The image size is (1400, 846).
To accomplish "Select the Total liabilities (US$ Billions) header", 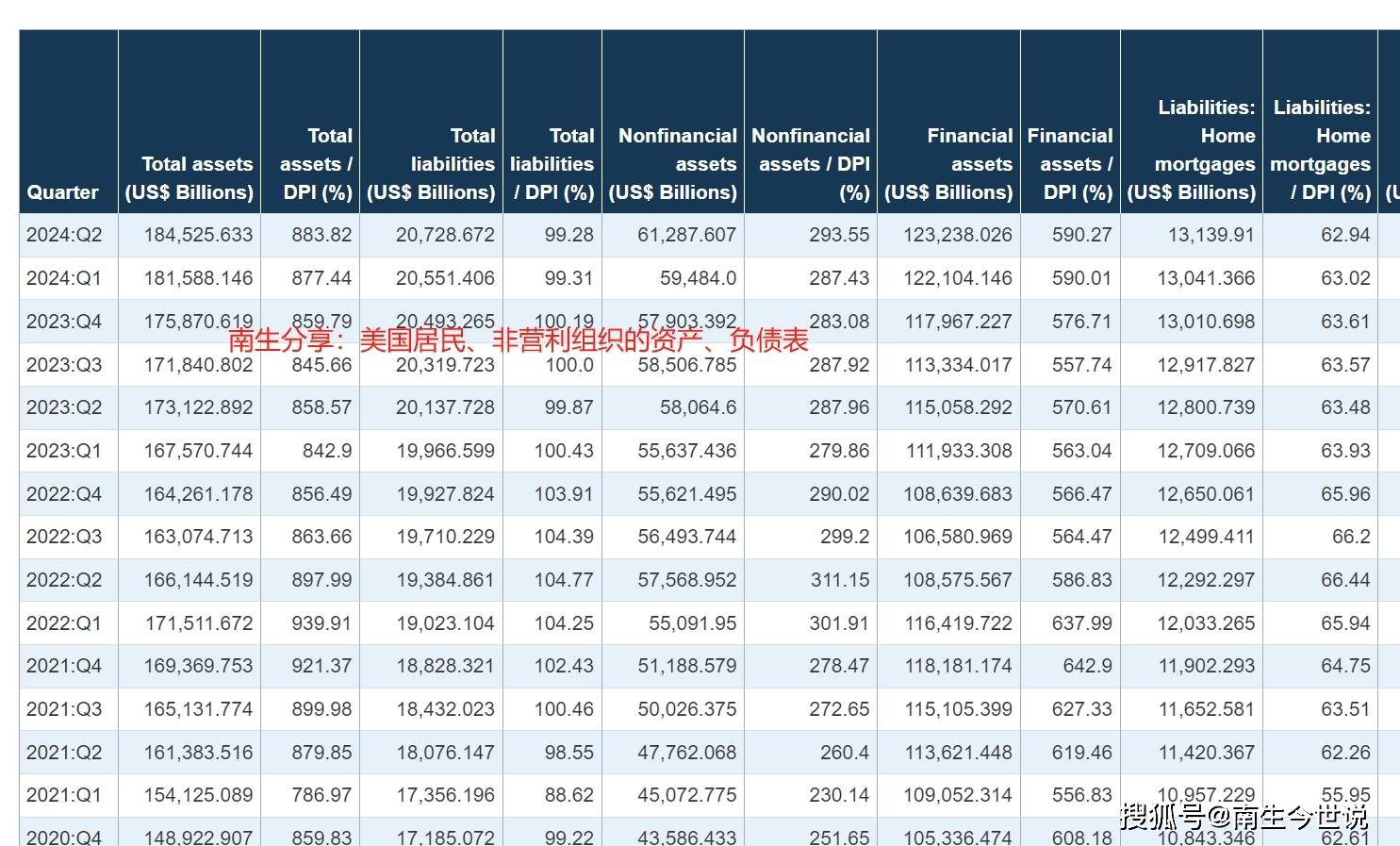I will point(431,164).
